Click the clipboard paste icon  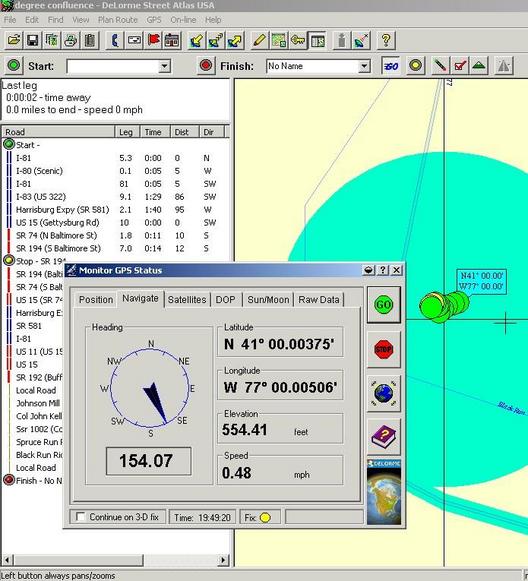tap(90, 40)
